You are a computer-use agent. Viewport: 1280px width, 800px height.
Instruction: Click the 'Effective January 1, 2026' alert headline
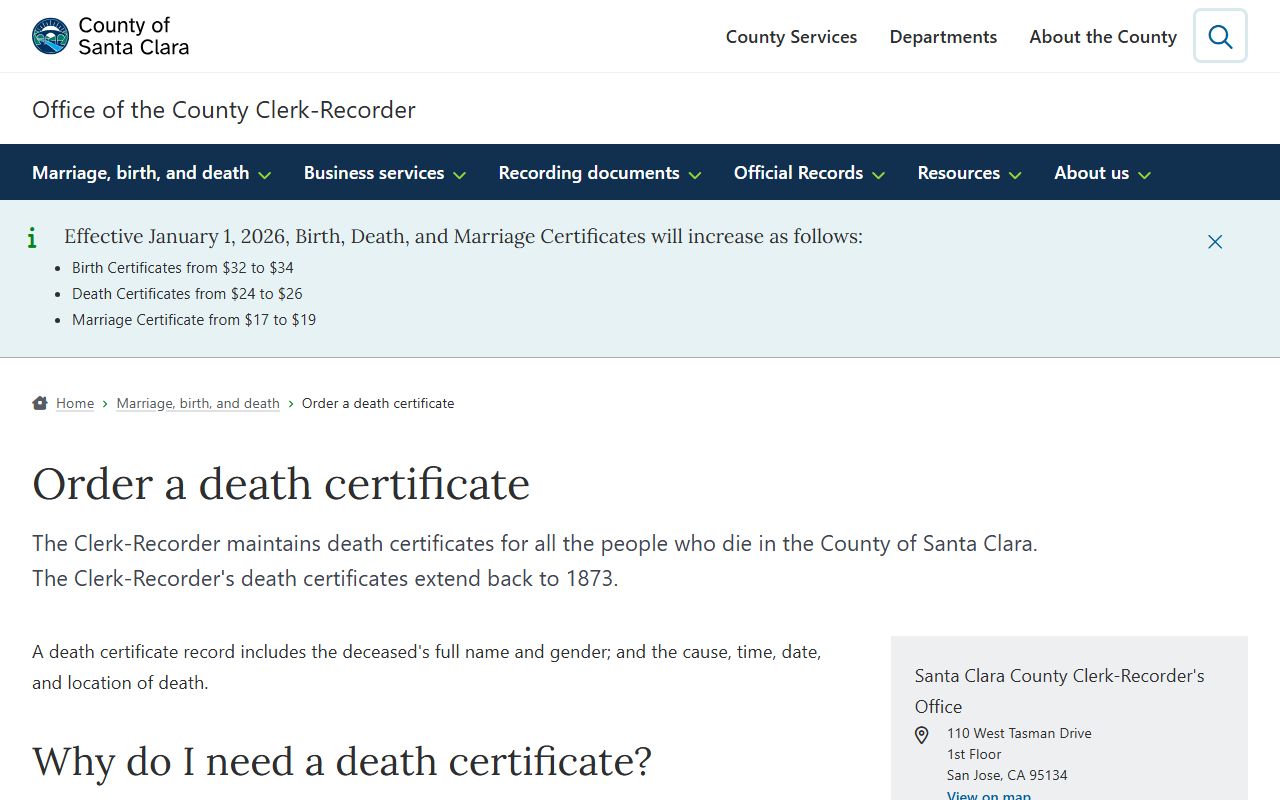coord(463,236)
